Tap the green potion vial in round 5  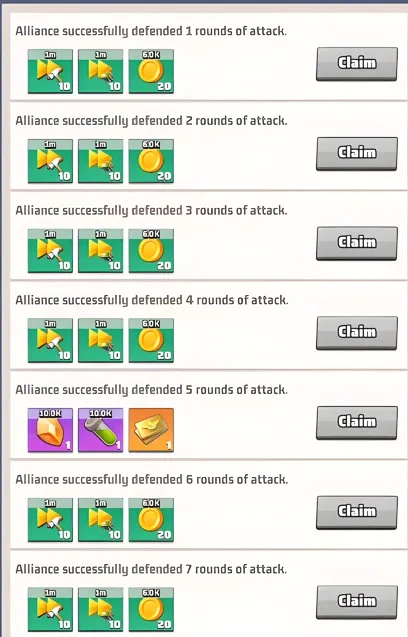pyautogui.click(x=101, y=431)
